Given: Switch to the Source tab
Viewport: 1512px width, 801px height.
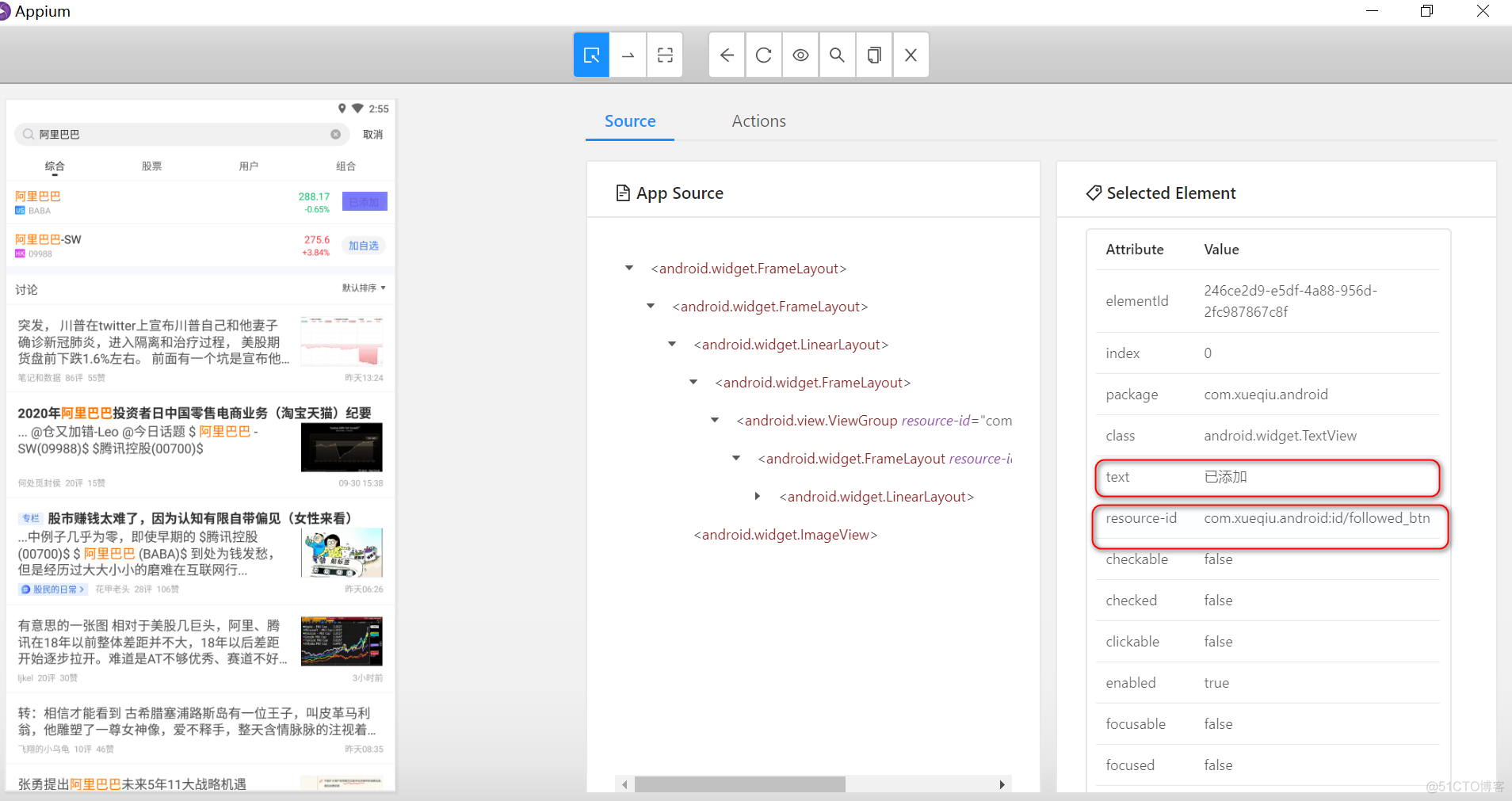Looking at the screenshot, I should (630, 121).
